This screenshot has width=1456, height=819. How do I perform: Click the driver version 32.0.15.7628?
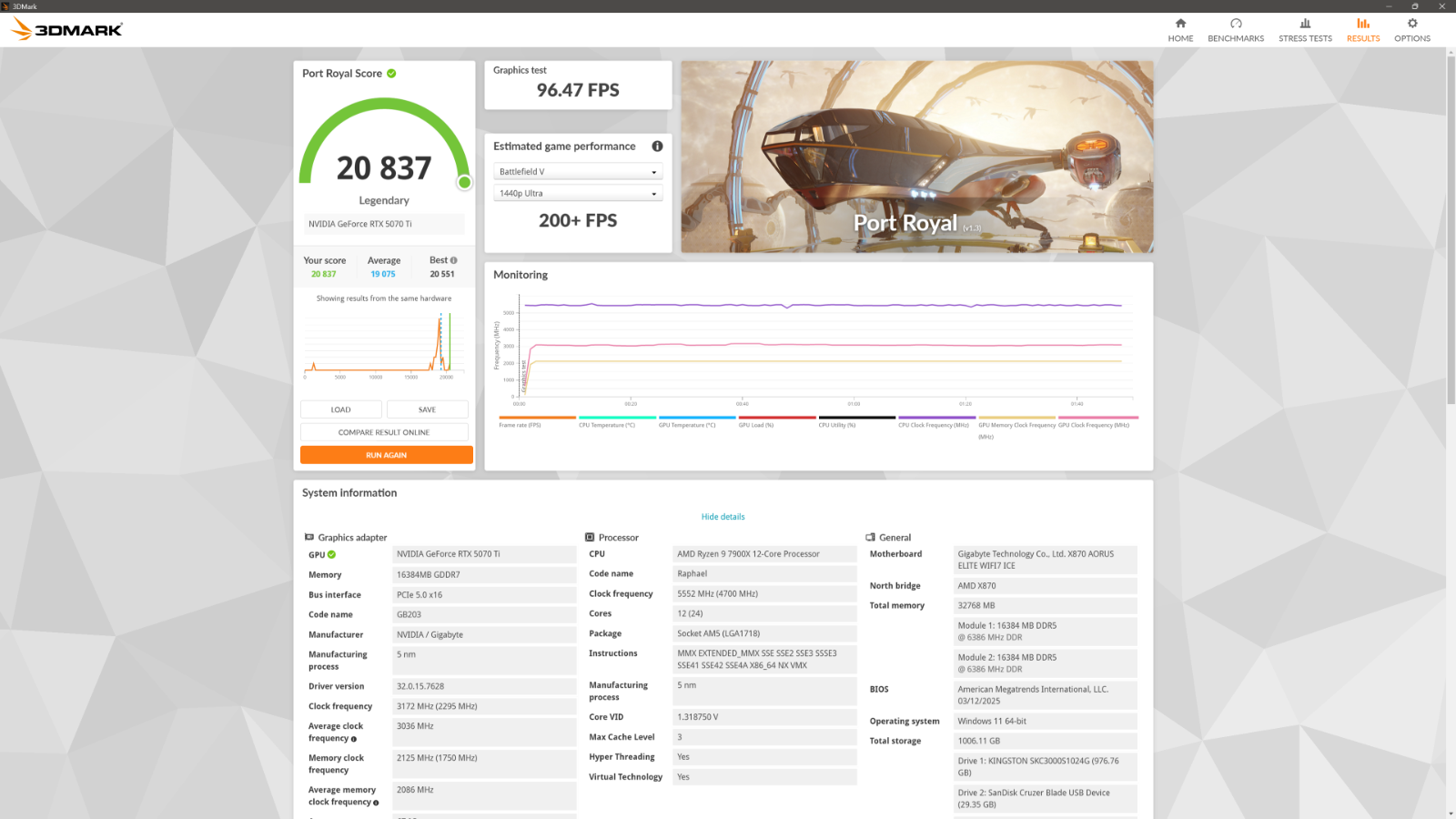[484, 687]
